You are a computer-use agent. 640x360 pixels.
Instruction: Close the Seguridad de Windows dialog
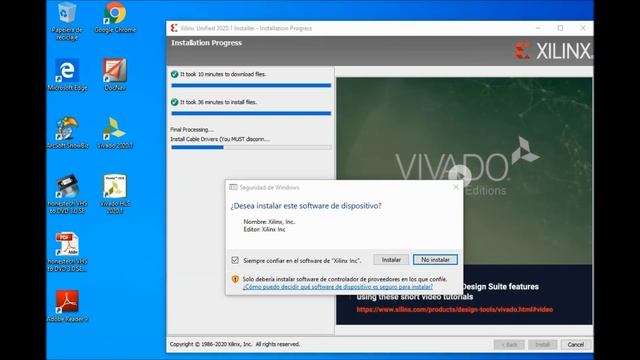click(456, 187)
